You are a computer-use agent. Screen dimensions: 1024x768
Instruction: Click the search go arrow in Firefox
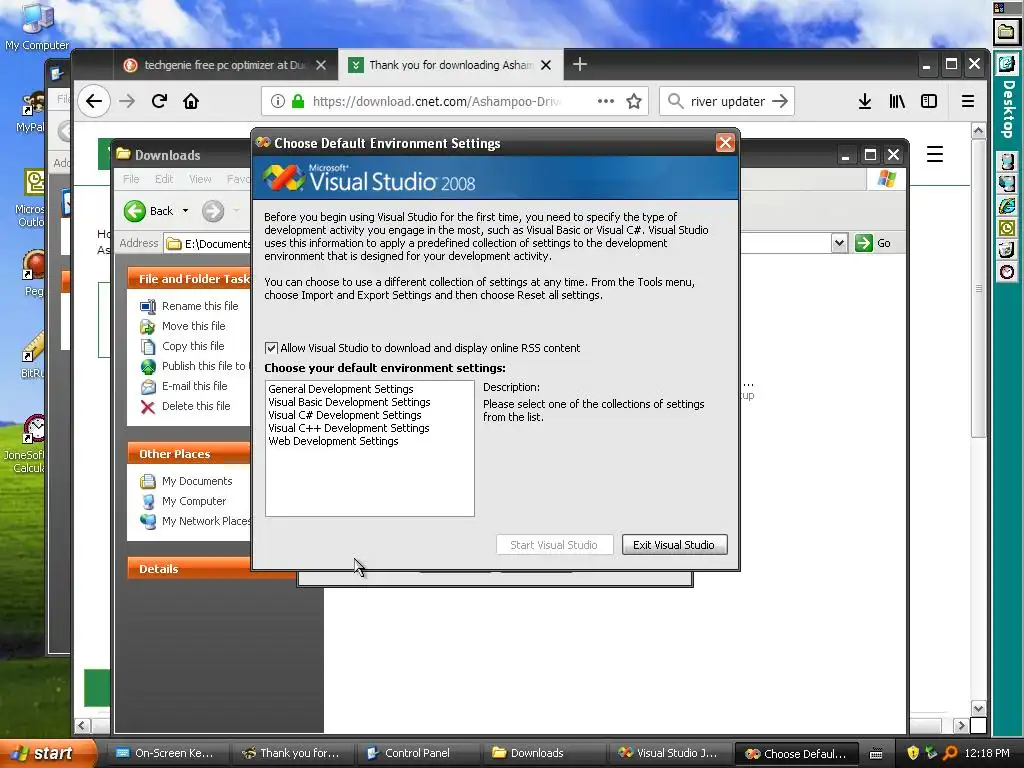(779, 101)
